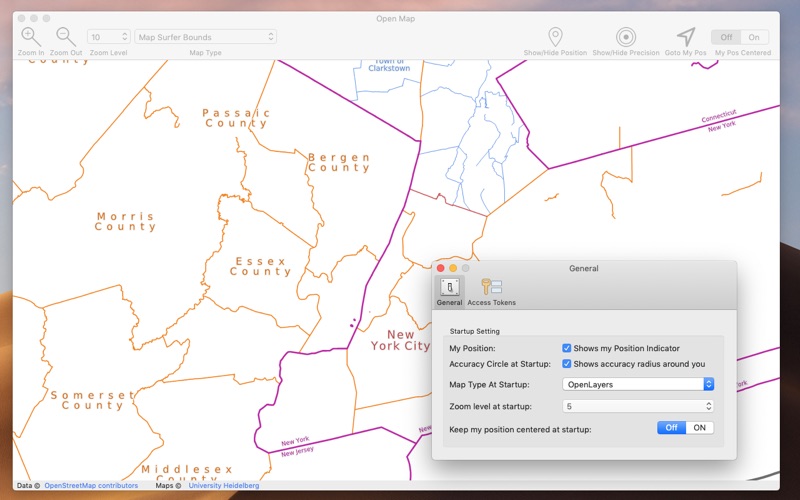
Task: Switch My Pos Centered to Off
Action: coord(726,37)
